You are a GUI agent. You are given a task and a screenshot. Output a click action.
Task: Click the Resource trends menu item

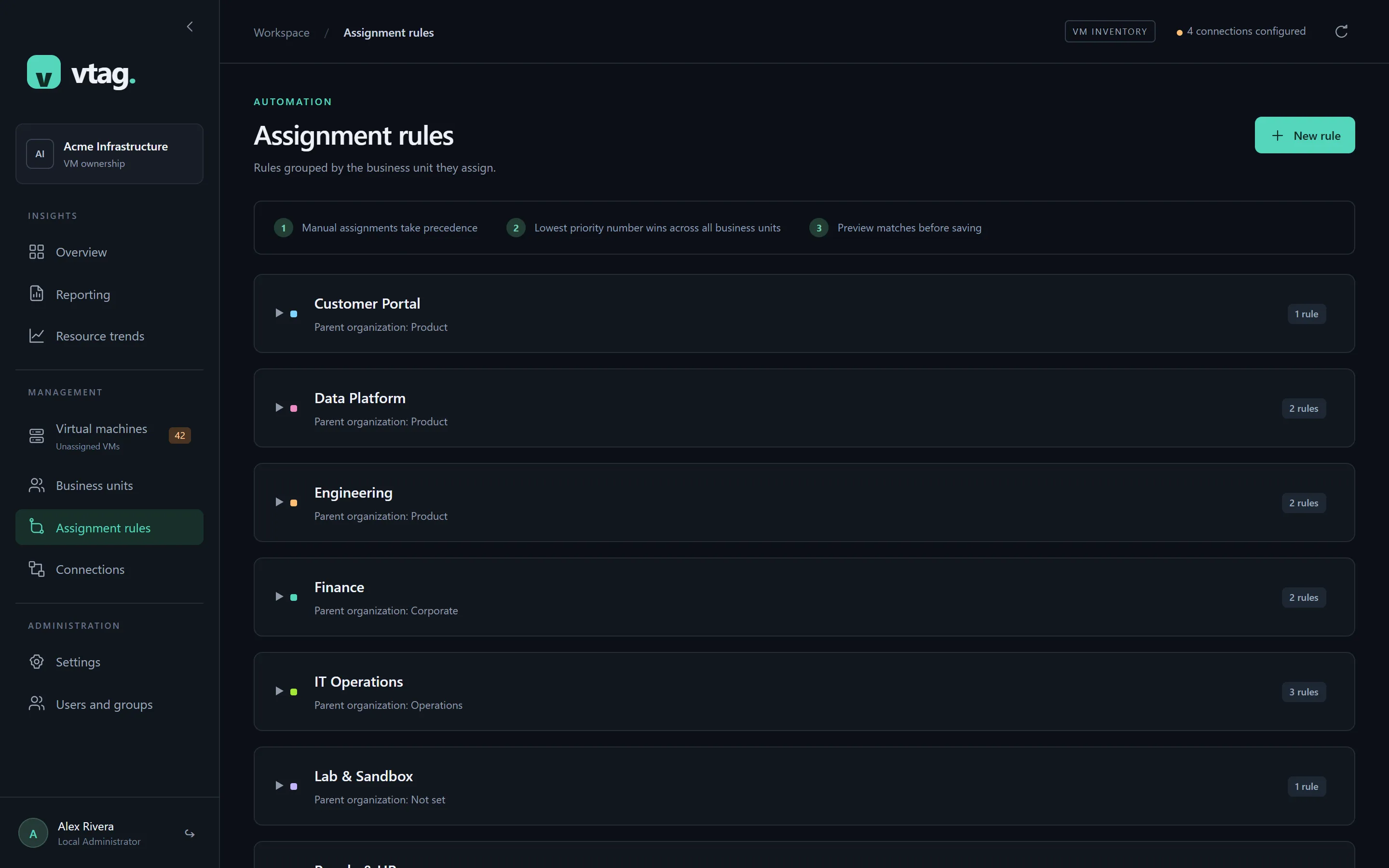[109, 336]
